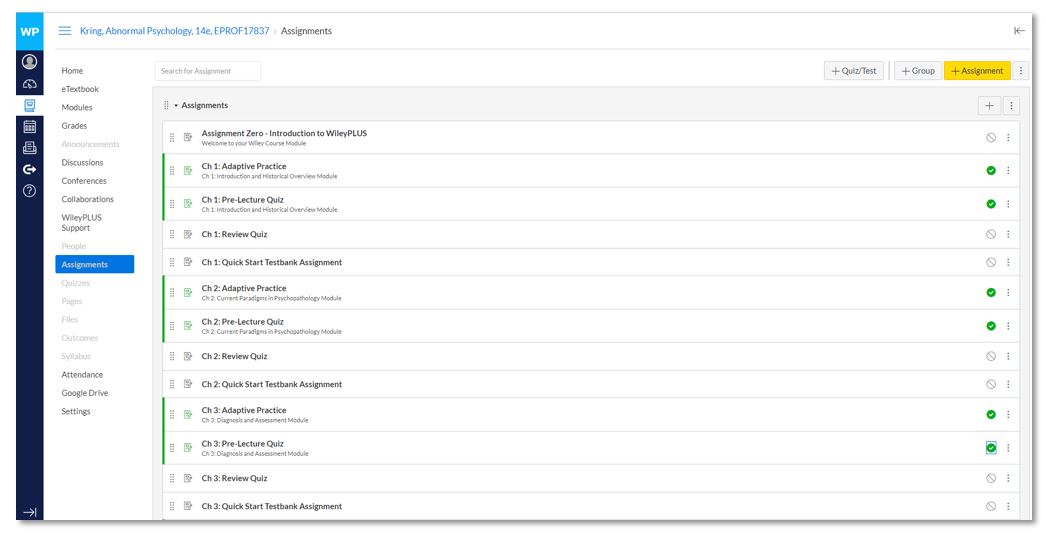Publish Ch 3: Quick Start Testbank Assignment
The width and height of the screenshot is (1046, 535).
click(991, 506)
